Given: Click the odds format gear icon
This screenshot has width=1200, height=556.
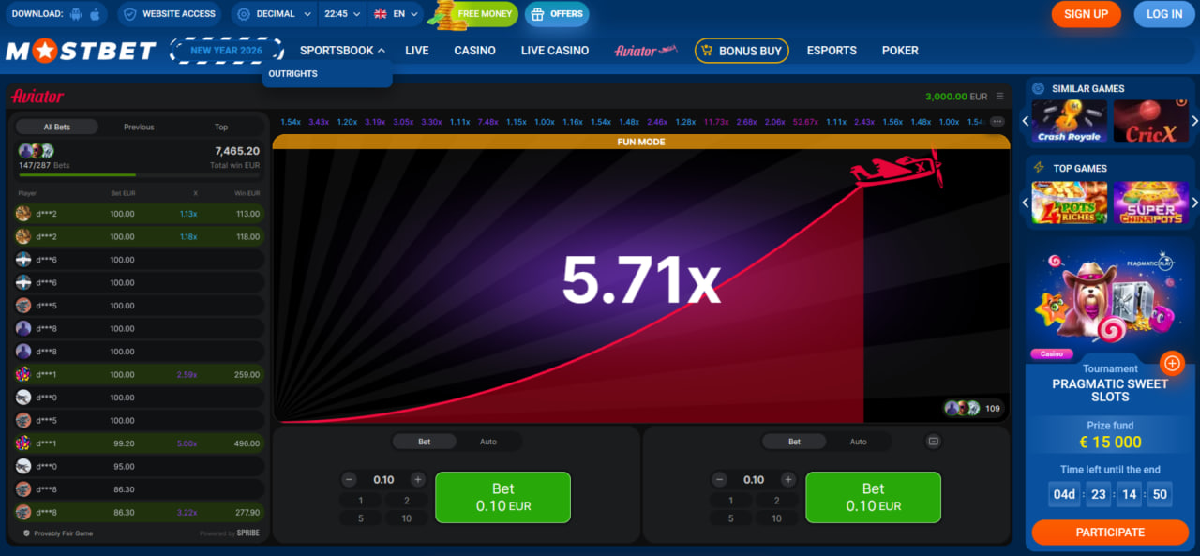Looking at the screenshot, I should (243, 14).
